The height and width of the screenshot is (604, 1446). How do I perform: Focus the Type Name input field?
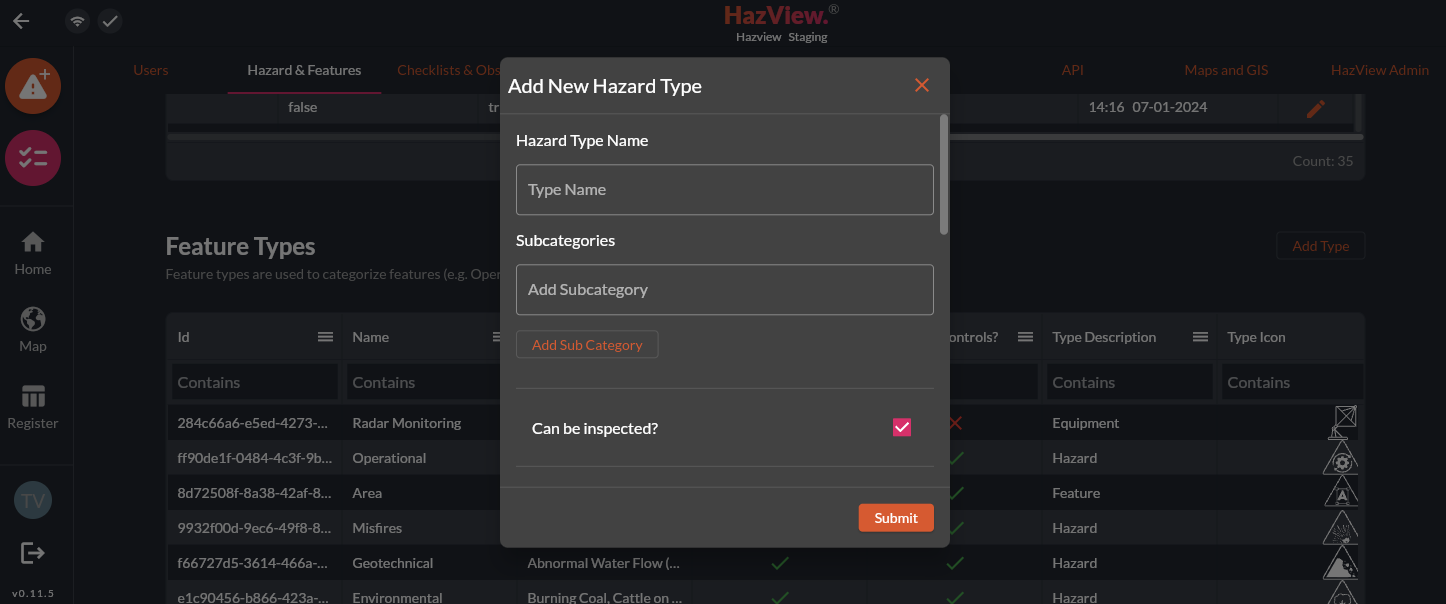click(x=724, y=190)
